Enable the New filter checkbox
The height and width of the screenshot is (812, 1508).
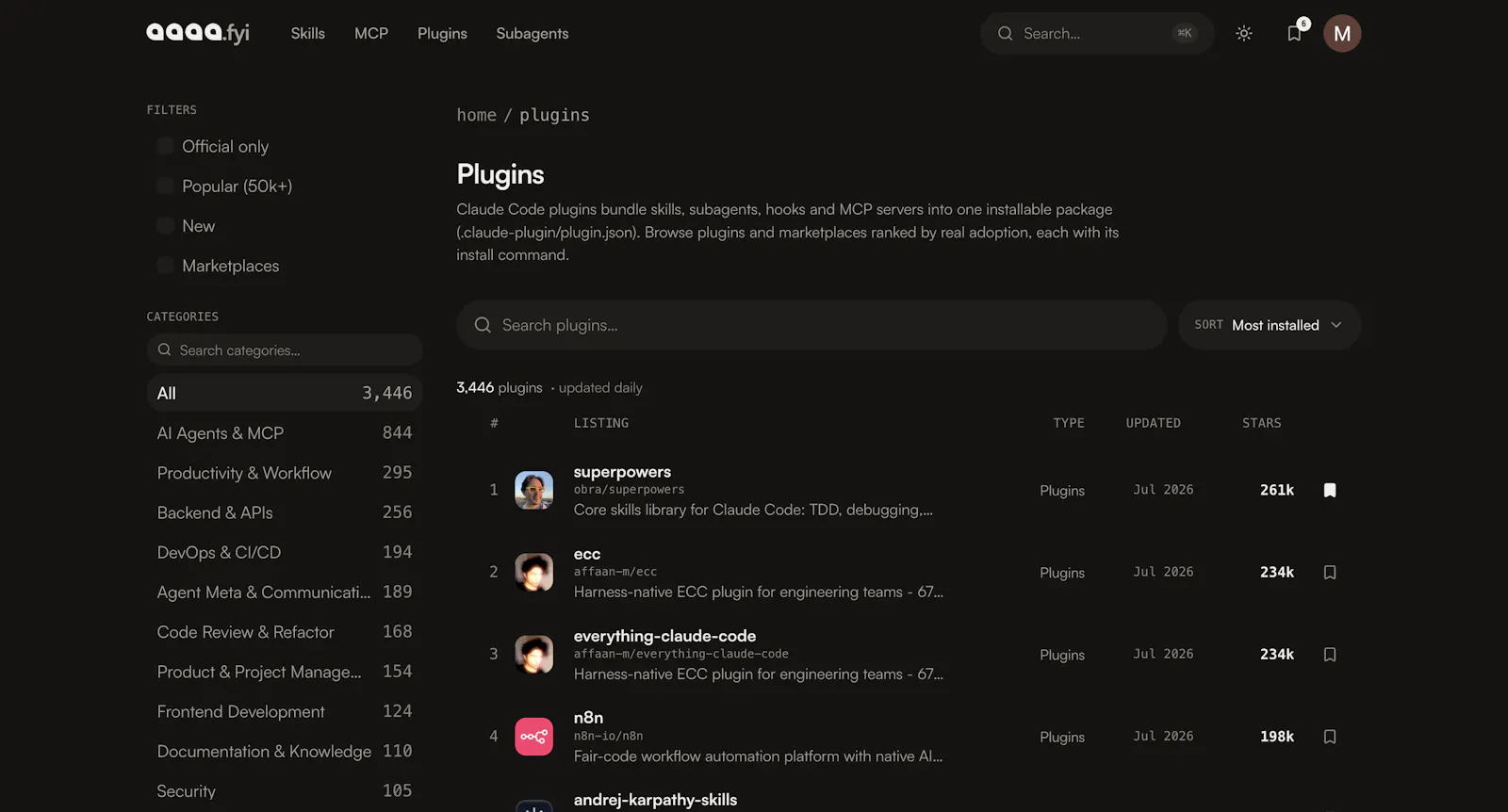point(165,226)
